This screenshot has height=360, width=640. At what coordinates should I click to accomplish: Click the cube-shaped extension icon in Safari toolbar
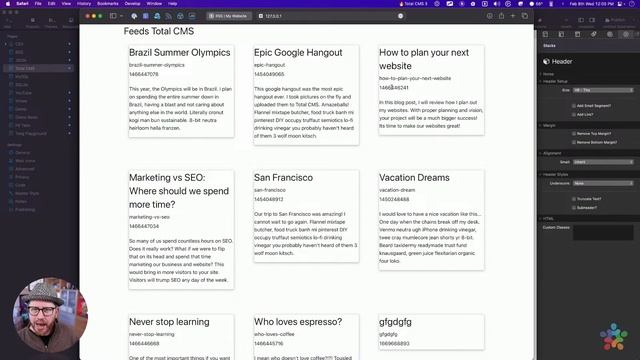click(180, 16)
